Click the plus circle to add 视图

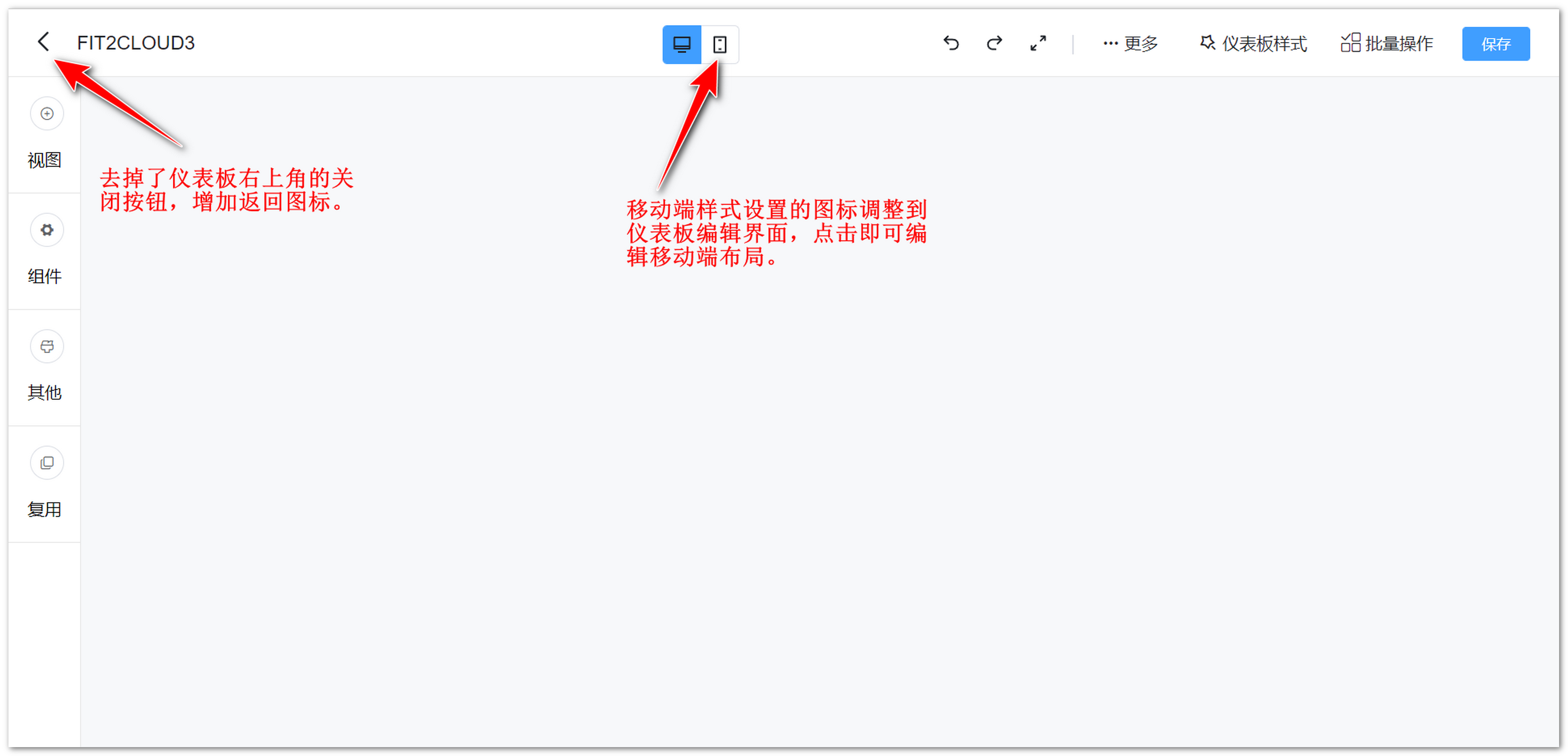(x=47, y=114)
